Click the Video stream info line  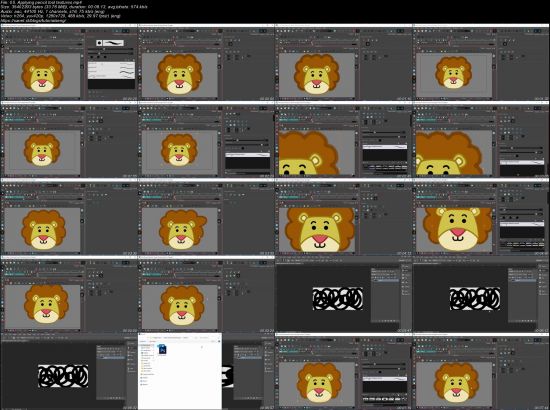point(61,16)
